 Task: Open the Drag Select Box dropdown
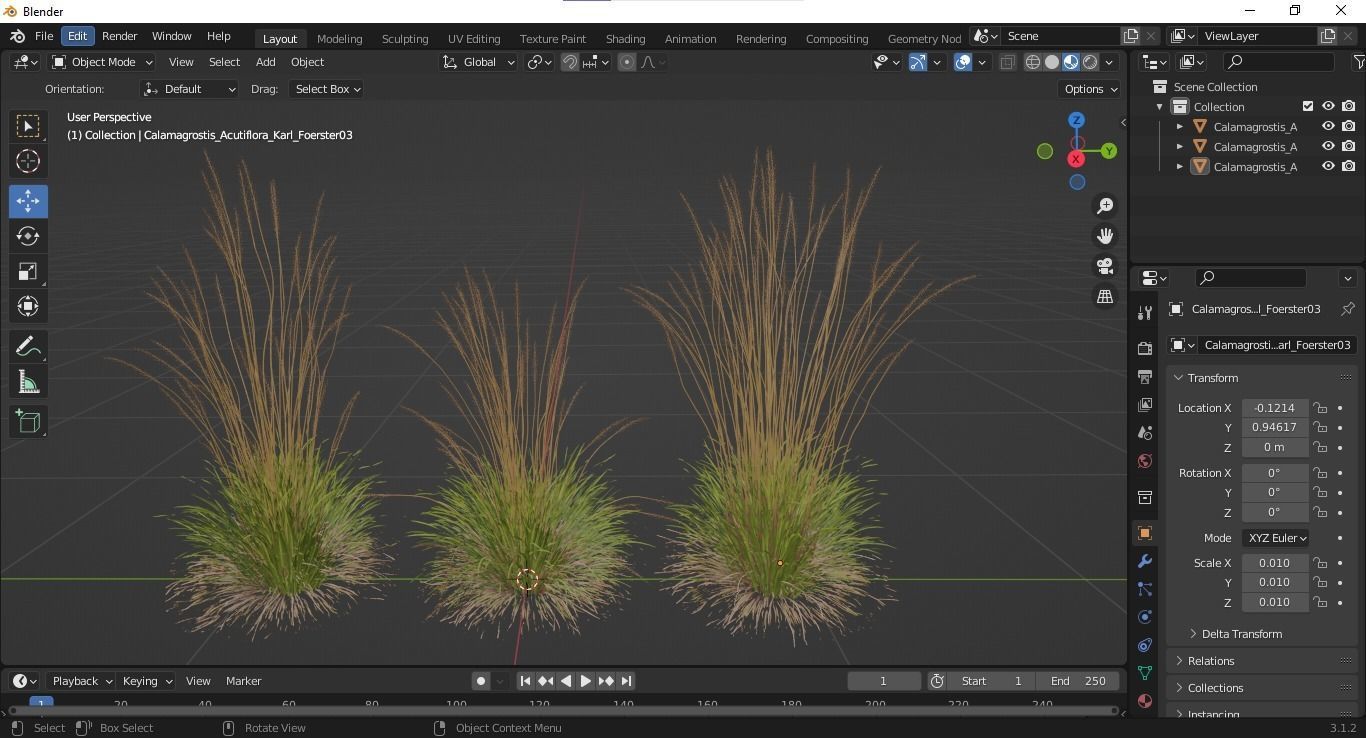pyautogui.click(x=327, y=89)
